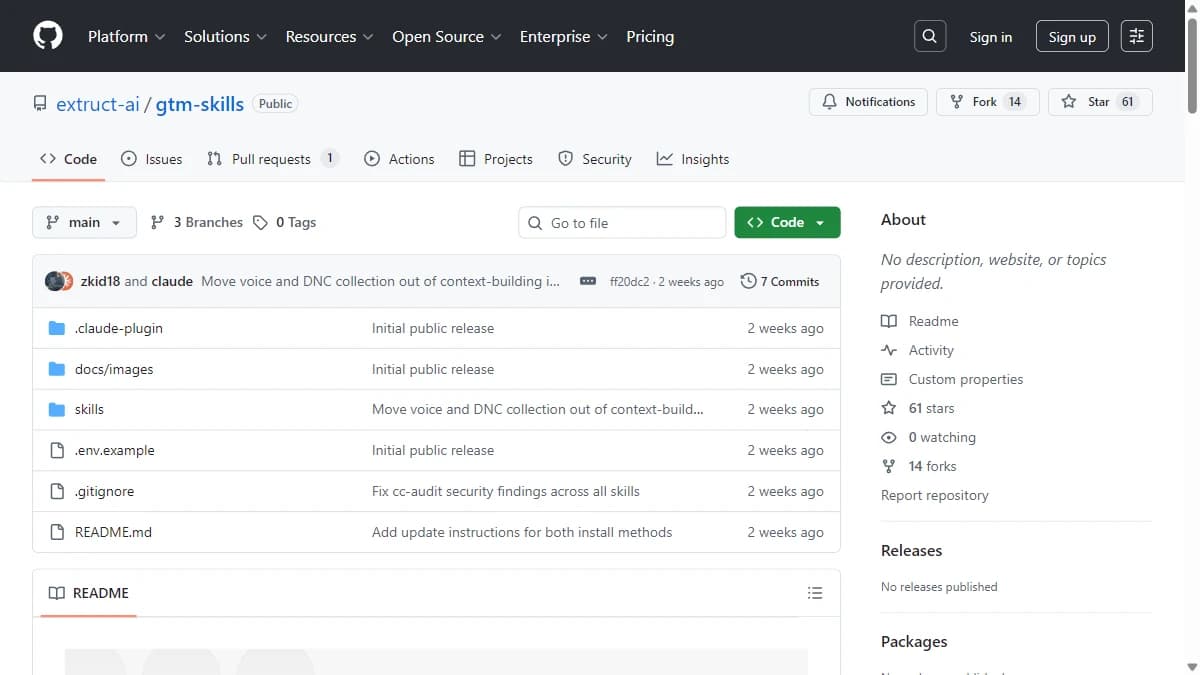Expand the Solutions menu
Screen dimensions: 1200x675
[x=225, y=36]
